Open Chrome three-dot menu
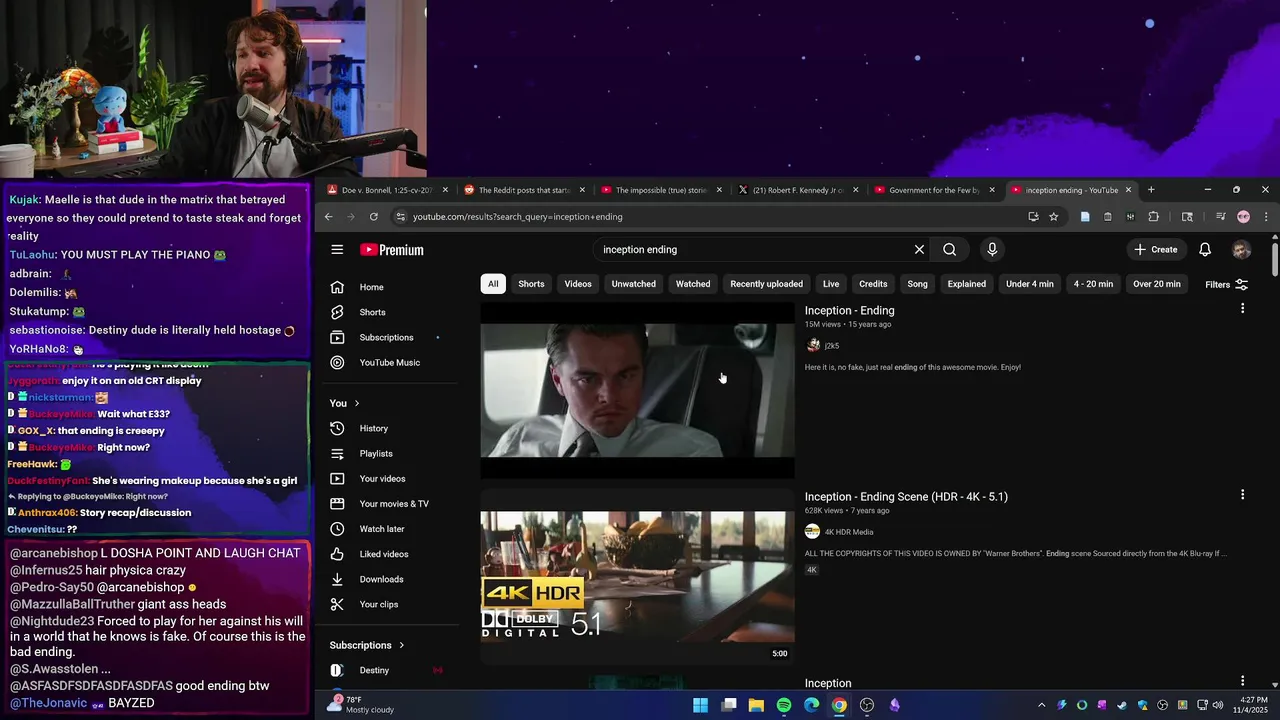Viewport: 1280px width, 720px height. click(1266, 216)
